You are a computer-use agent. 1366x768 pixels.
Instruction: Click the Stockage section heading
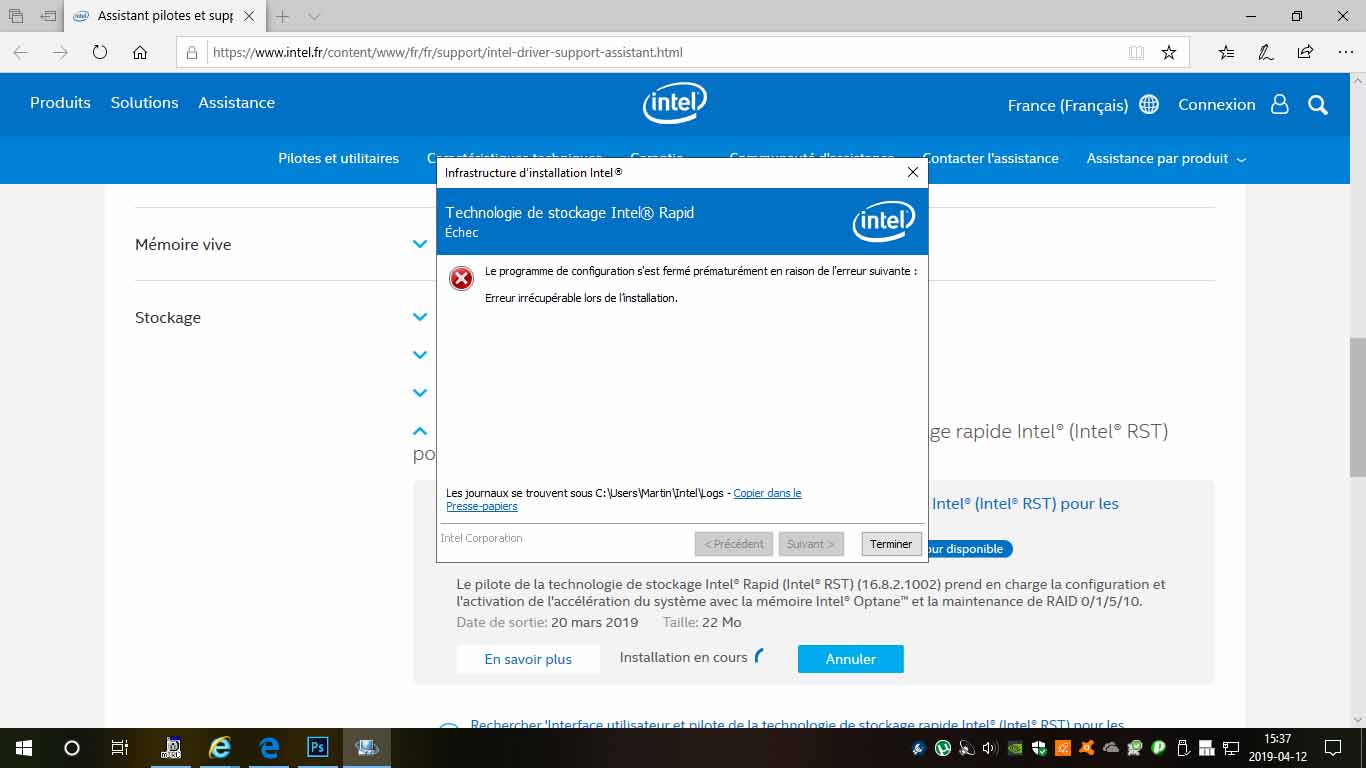168,317
